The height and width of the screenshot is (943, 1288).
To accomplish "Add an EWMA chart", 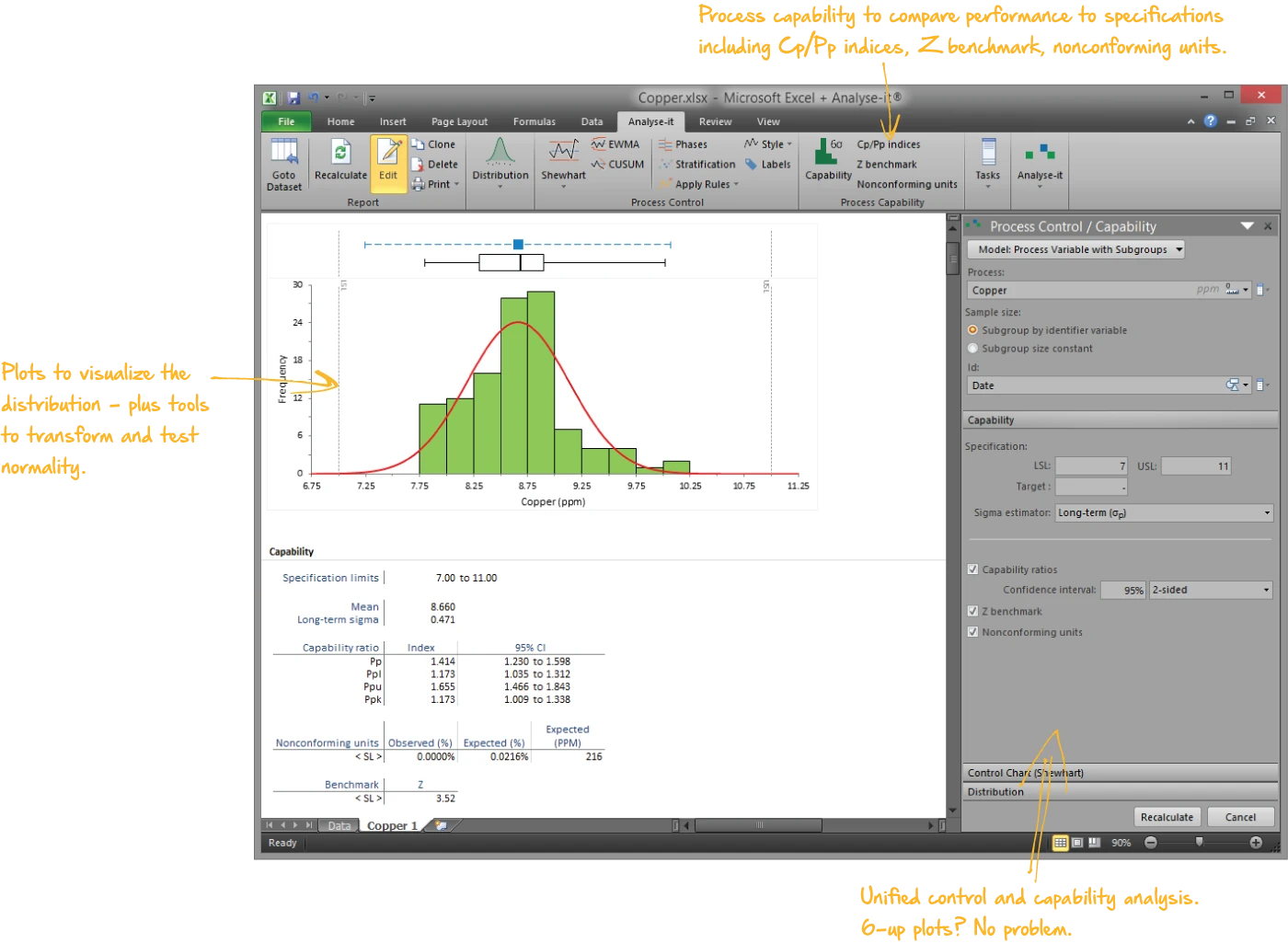I will pyautogui.click(x=615, y=144).
